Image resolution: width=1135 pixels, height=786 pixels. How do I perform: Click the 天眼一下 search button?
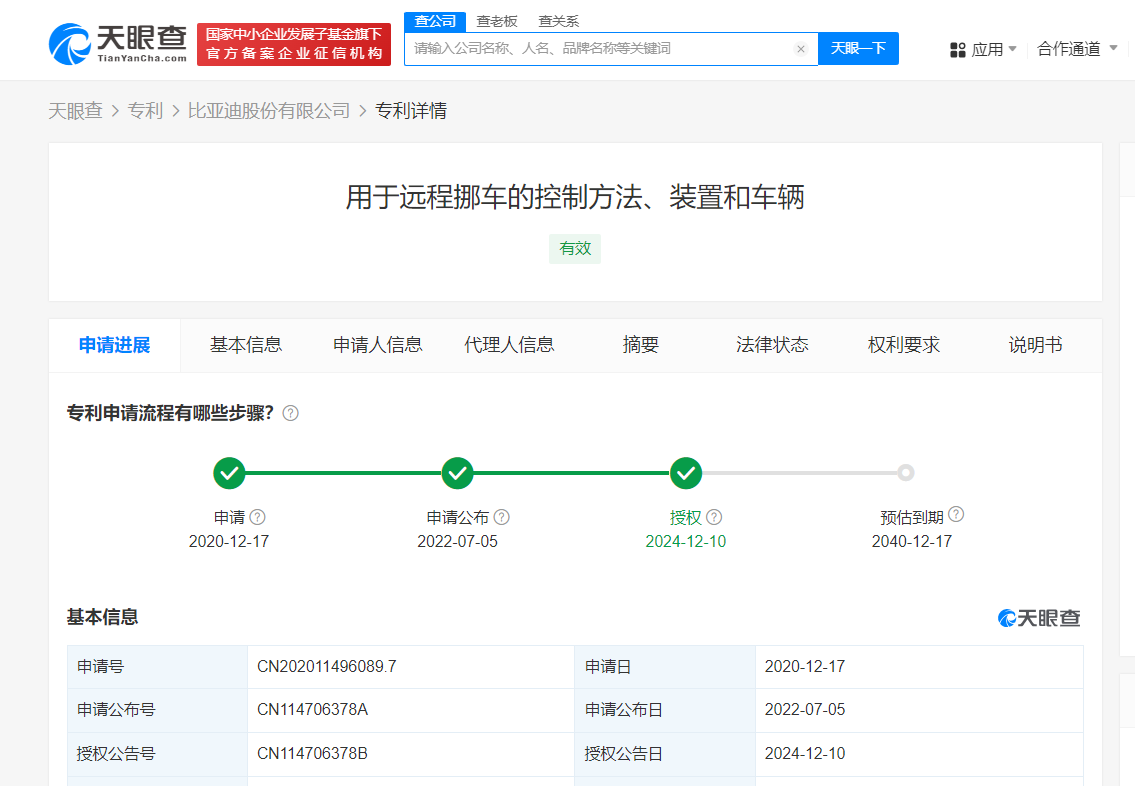click(x=858, y=49)
